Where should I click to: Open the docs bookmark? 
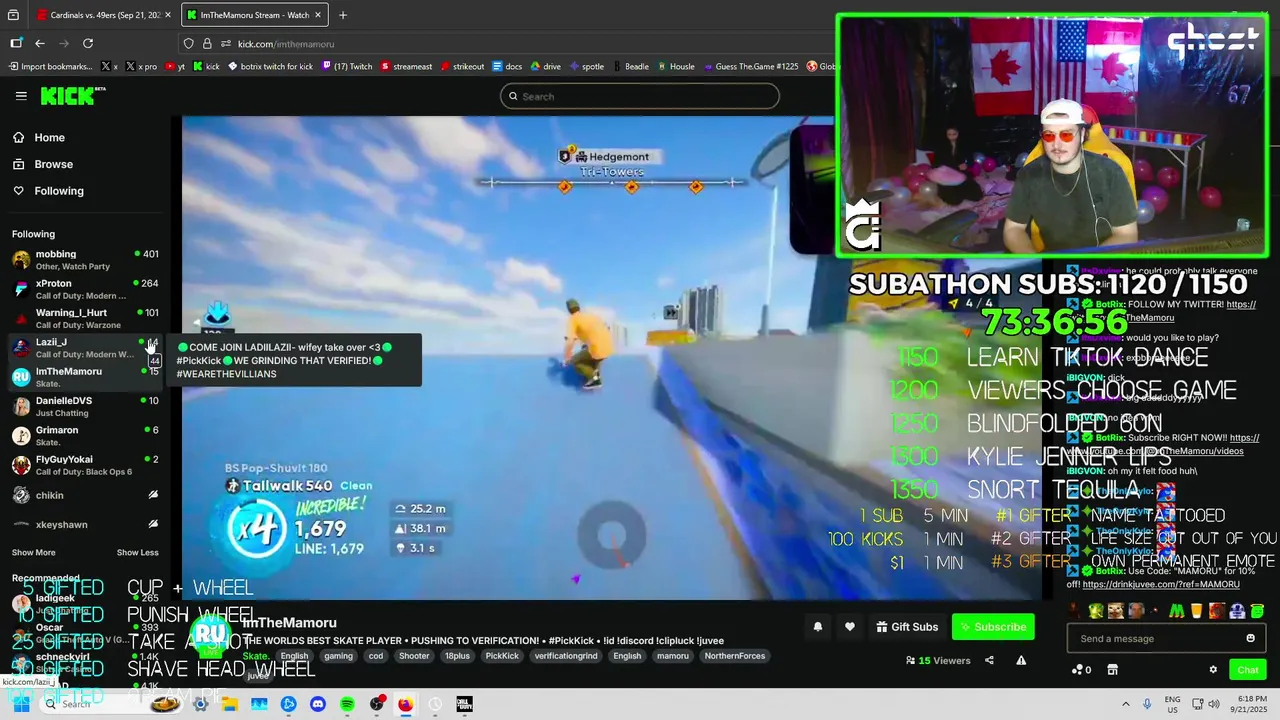tap(508, 66)
